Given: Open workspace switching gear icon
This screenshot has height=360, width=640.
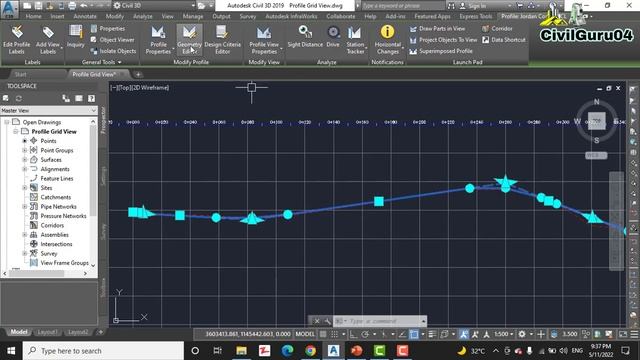Looking at the screenshot, I should click(522, 334).
